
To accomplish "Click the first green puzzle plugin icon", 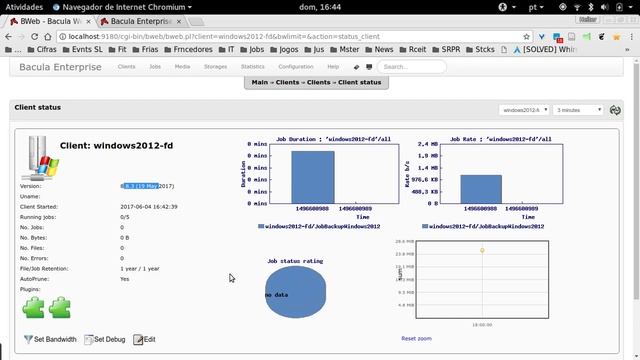I will pos(33,307).
